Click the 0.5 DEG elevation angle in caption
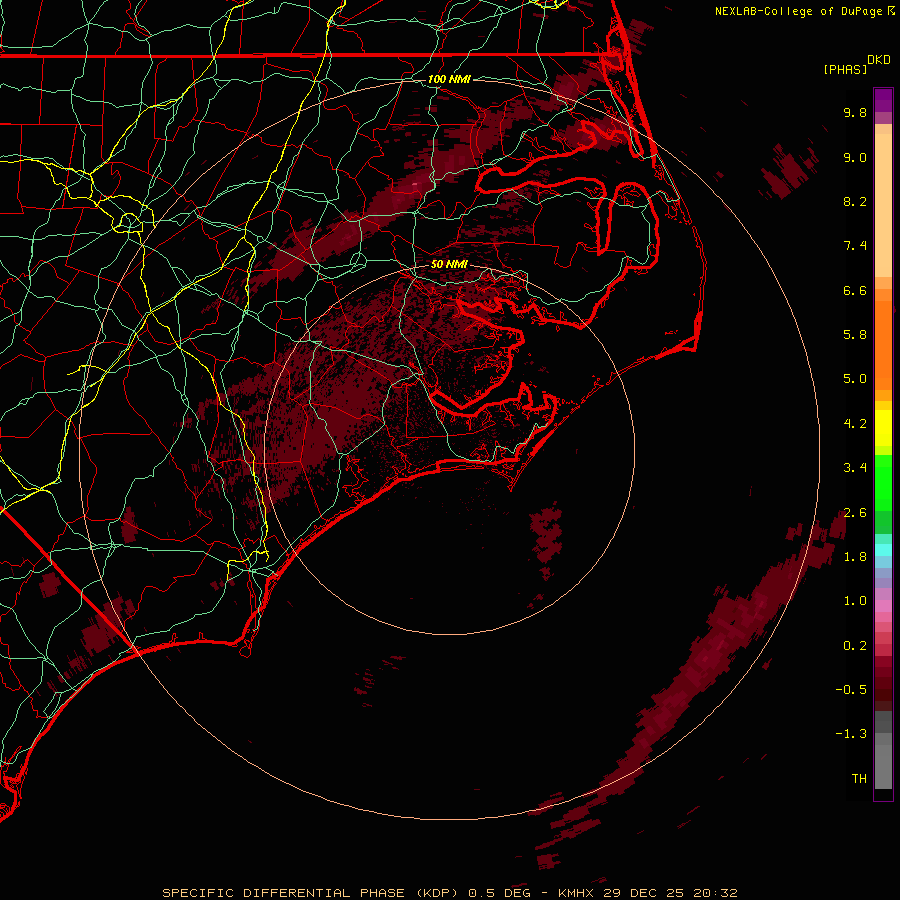This screenshot has width=900, height=900. (x=499, y=893)
